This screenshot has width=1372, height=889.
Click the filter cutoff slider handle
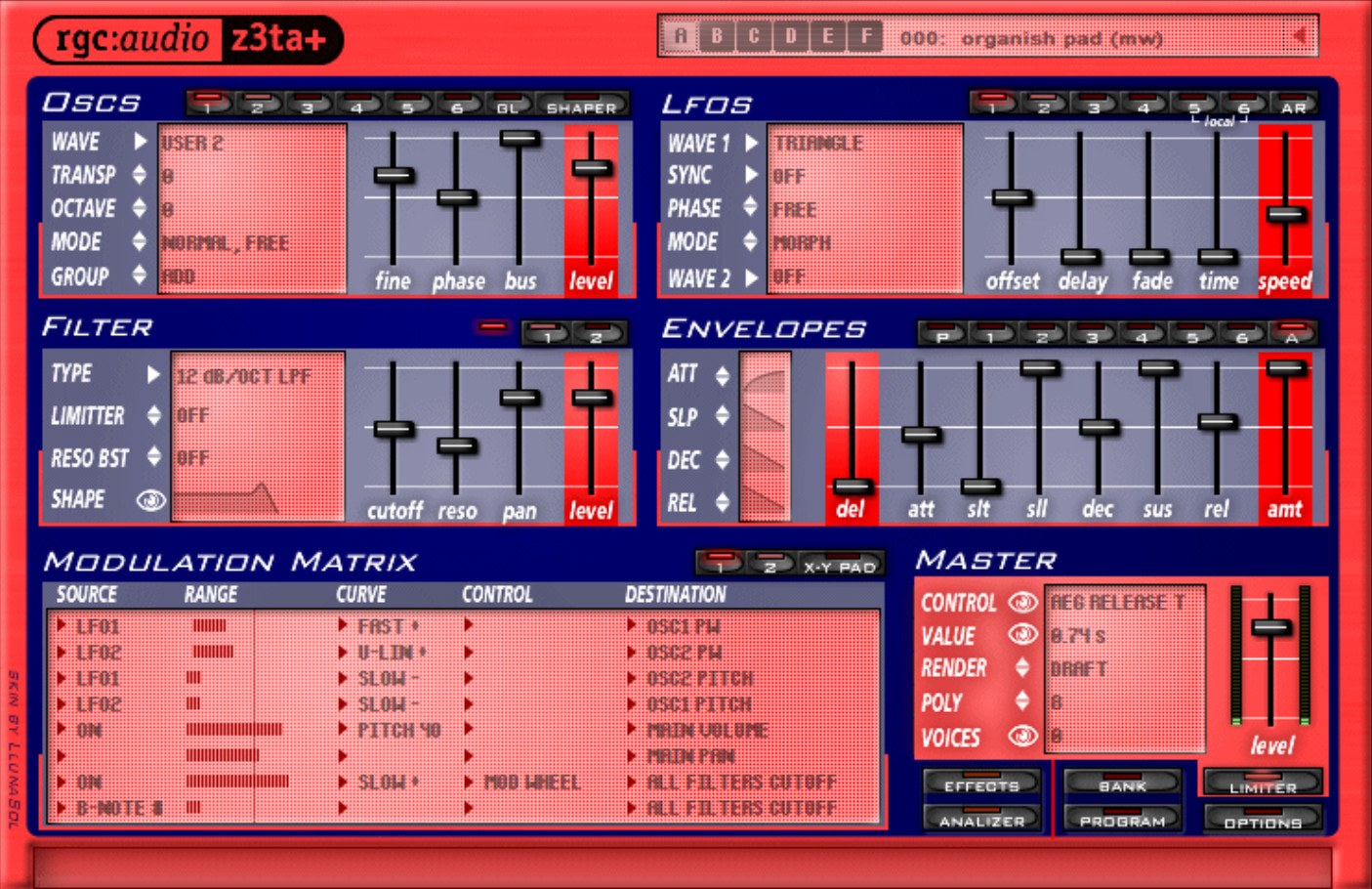click(394, 429)
